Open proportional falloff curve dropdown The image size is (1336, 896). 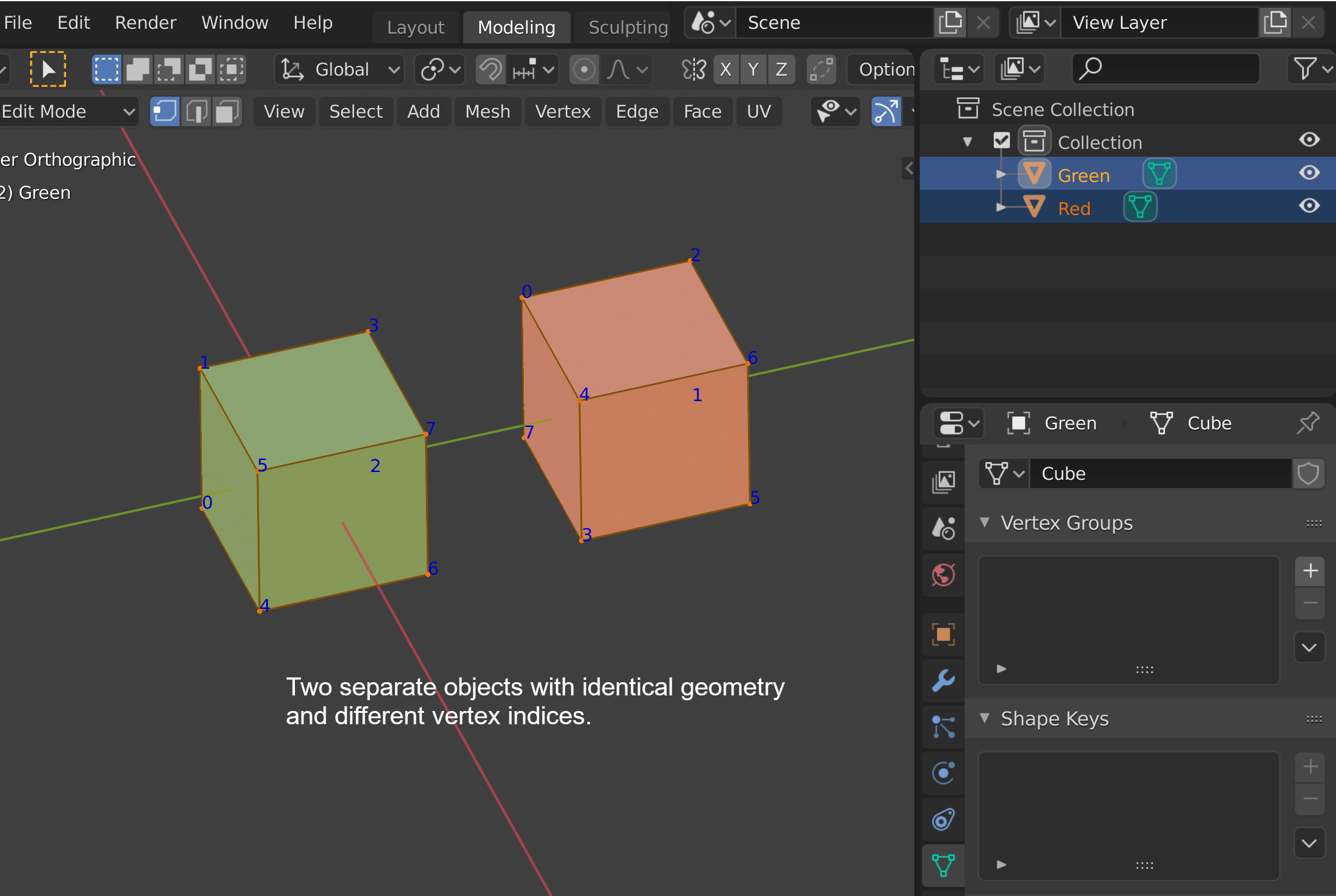[627, 70]
